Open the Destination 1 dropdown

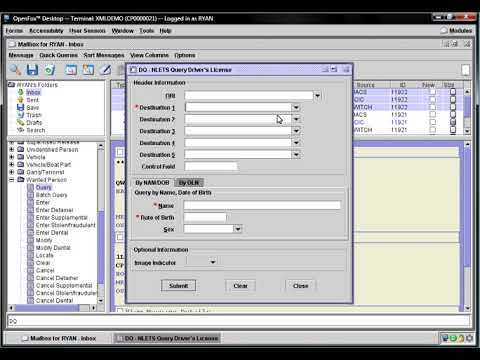(296, 107)
